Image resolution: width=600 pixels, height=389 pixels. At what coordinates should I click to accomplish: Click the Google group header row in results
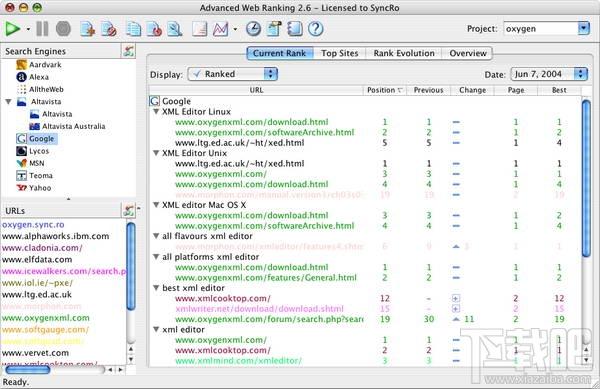365,101
